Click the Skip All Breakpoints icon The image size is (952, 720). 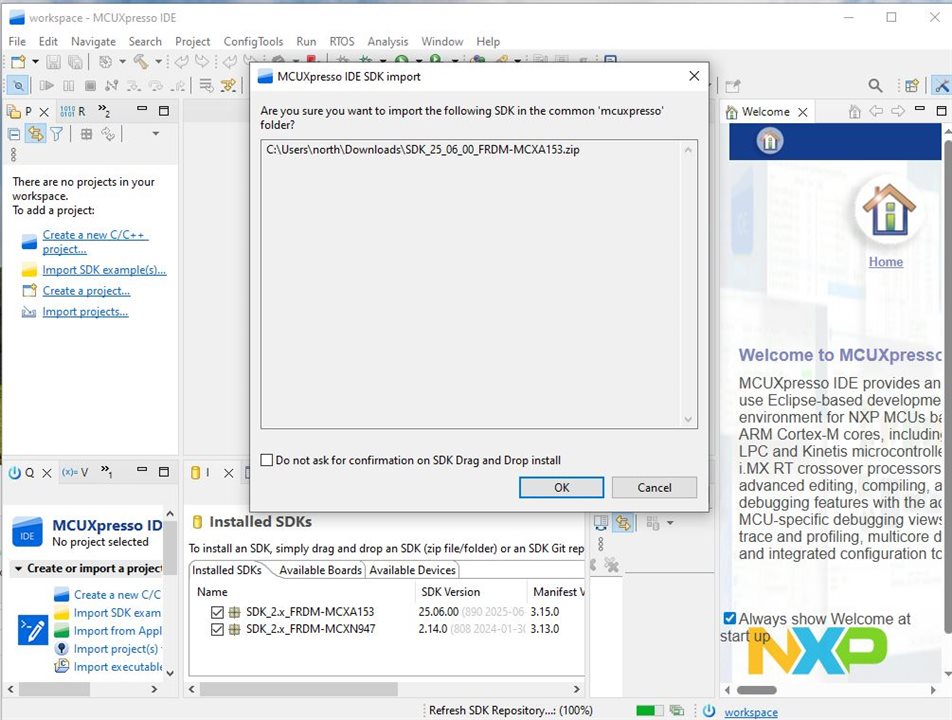(x=18, y=86)
